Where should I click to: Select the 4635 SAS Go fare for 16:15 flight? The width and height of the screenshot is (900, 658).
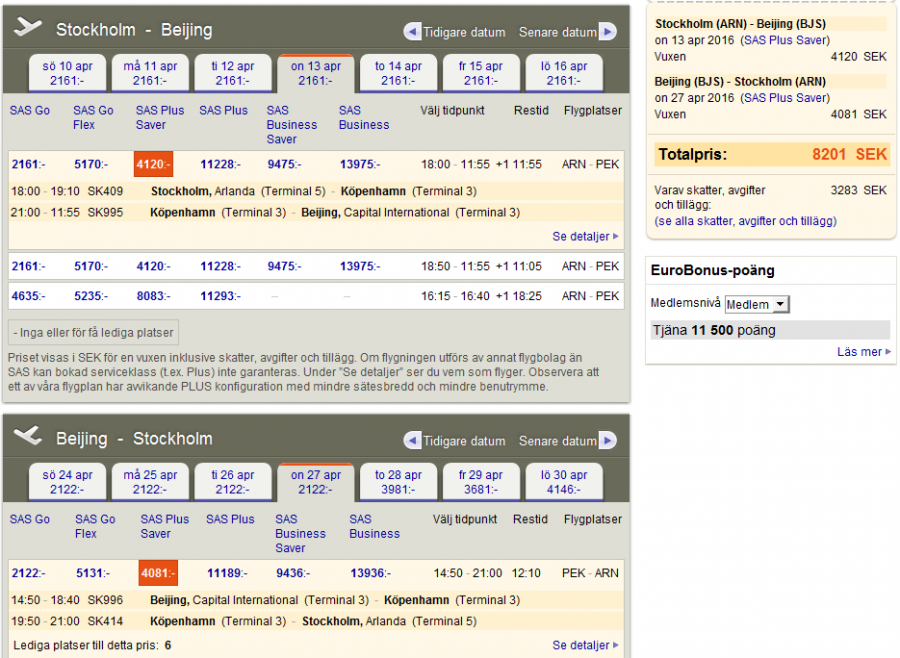pos(27,296)
